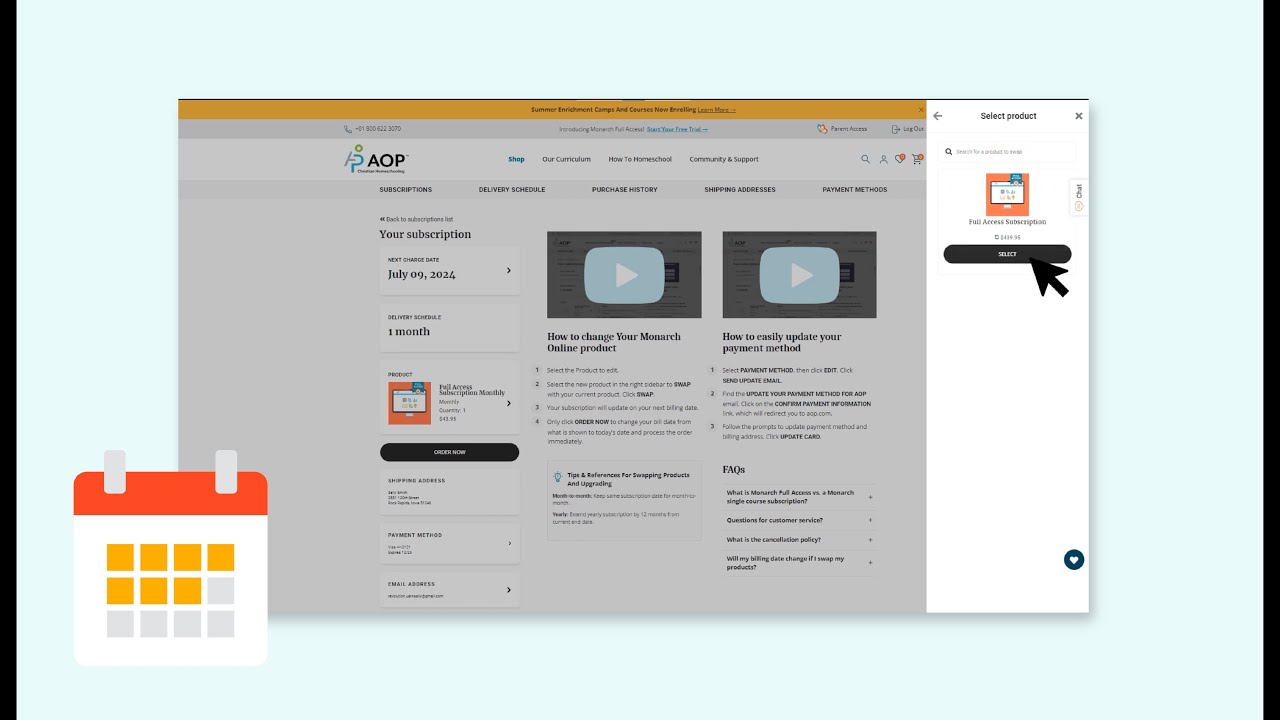
Task: Switch to the SUBSCRIPTIONS tab
Action: (406, 189)
